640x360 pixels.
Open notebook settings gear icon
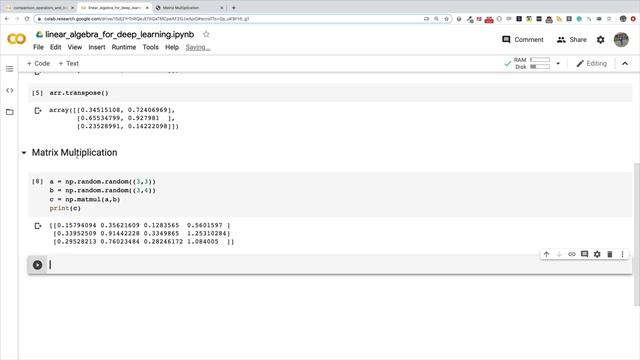tap(600, 40)
